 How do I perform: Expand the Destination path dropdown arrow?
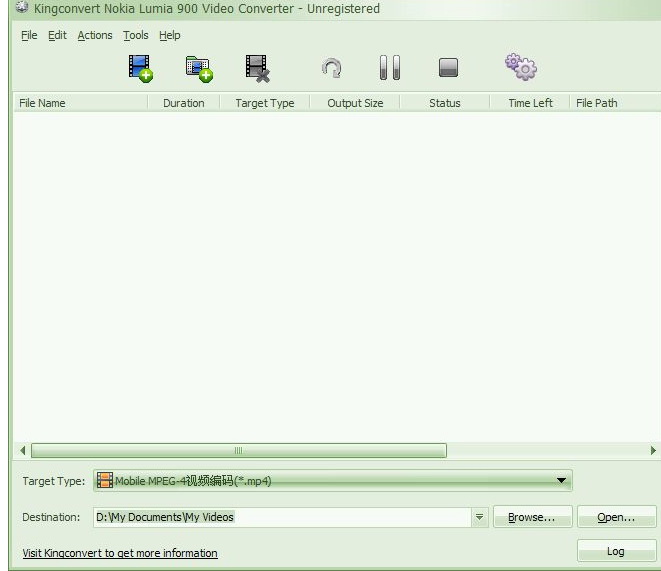click(479, 517)
